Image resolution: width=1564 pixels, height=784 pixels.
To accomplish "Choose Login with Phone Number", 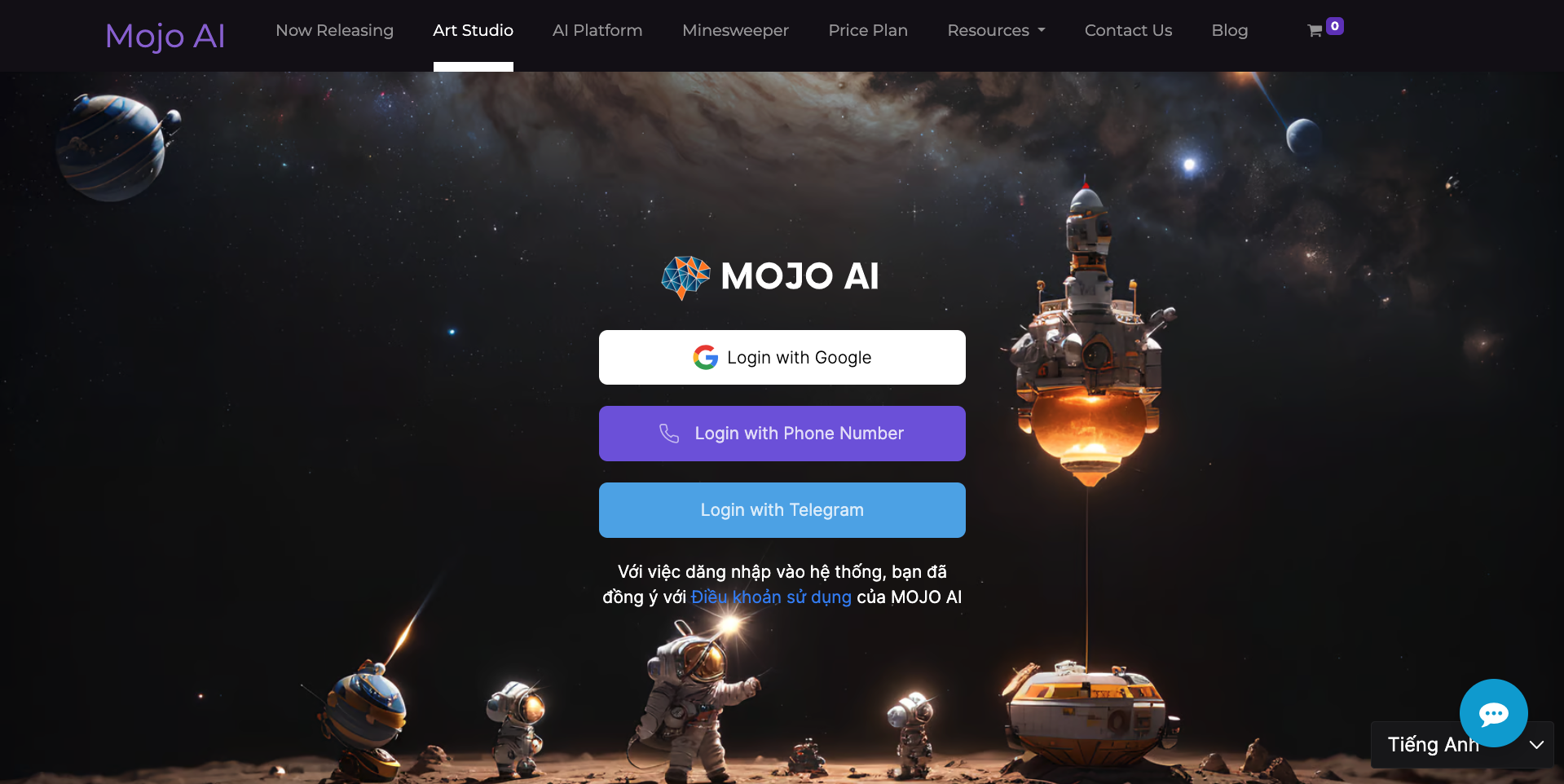I will pos(782,434).
